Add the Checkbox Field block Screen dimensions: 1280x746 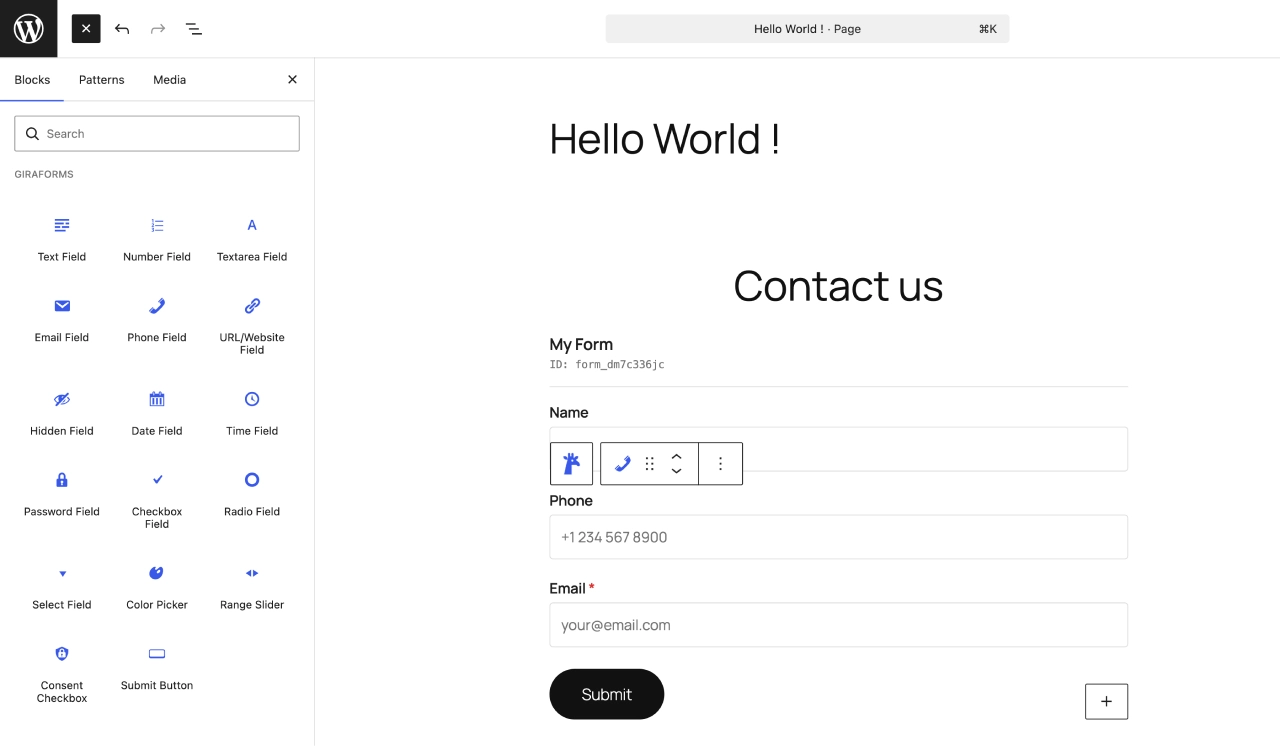157,499
